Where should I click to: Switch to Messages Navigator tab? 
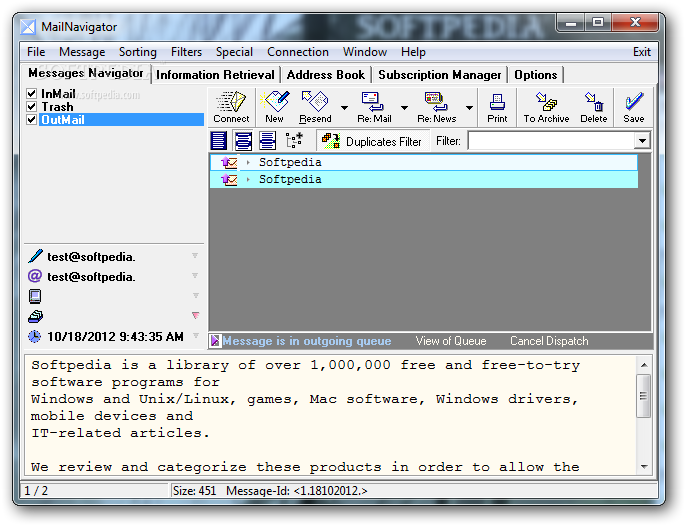(x=86, y=73)
